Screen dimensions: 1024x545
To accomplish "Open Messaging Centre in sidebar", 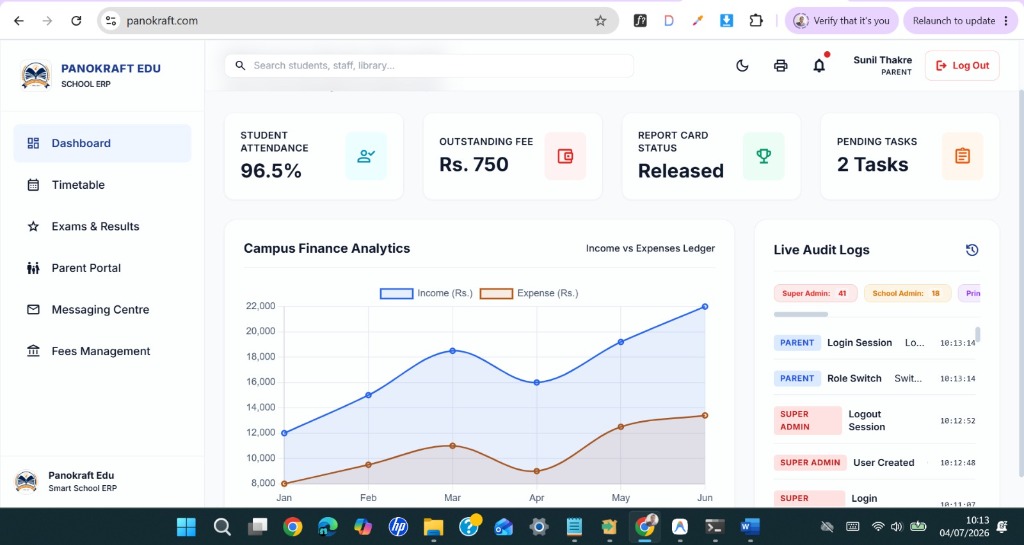I will (x=103, y=309).
